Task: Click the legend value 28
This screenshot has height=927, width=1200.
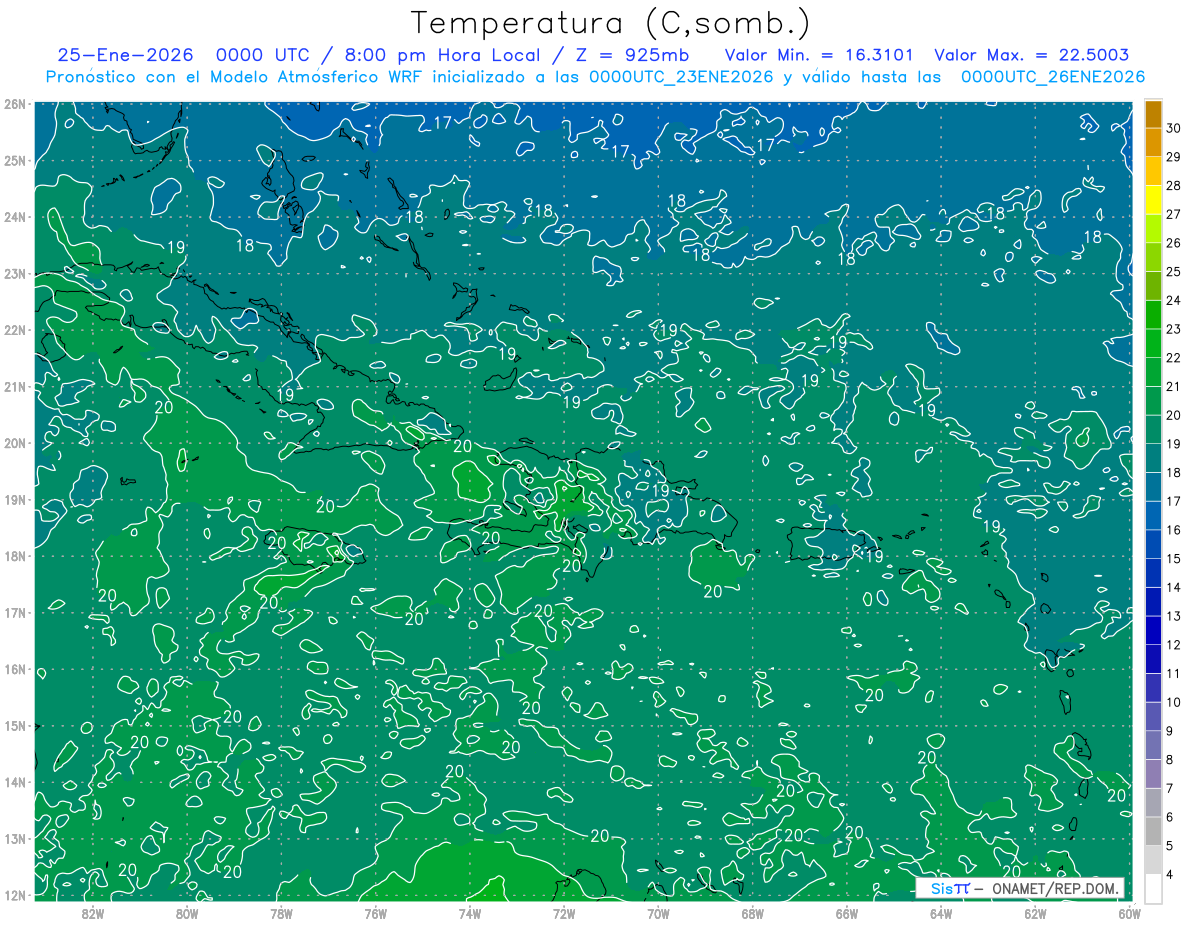Action: pos(1174,186)
